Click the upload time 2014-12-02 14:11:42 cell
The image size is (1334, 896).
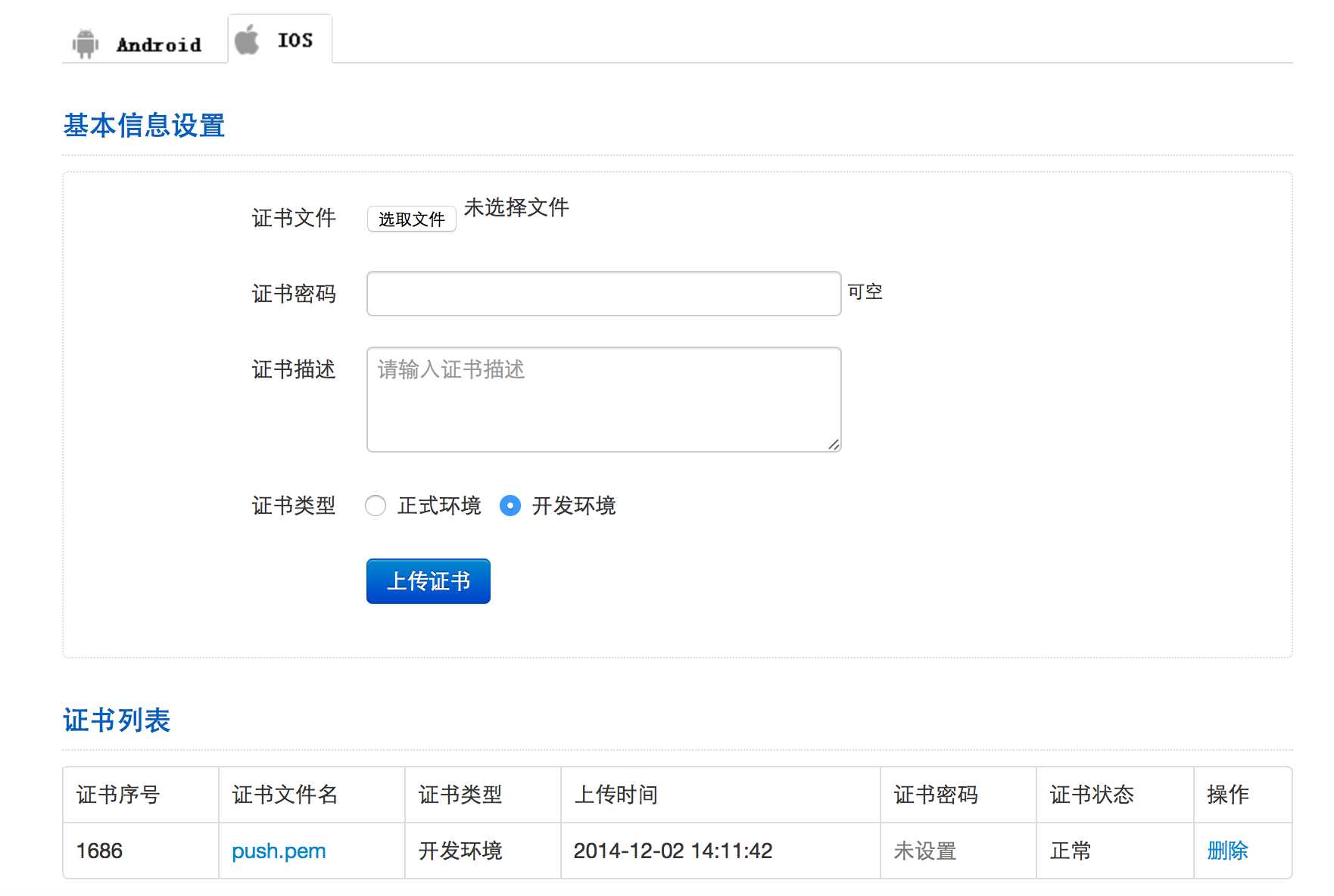click(x=673, y=851)
